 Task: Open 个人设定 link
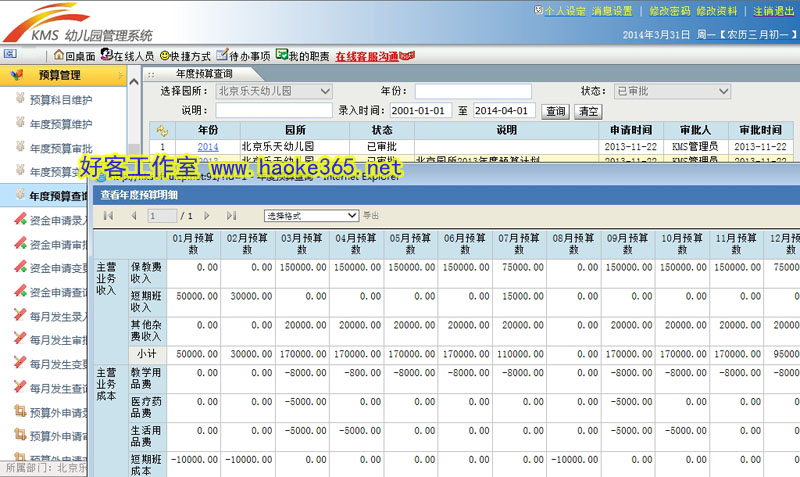pyautogui.click(x=564, y=11)
